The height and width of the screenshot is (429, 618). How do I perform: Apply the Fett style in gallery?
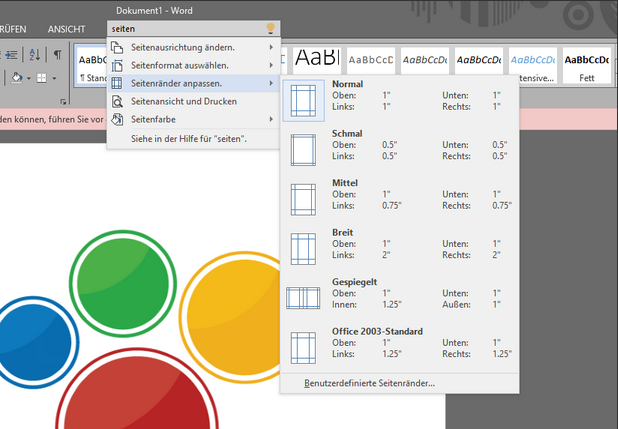point(586,65)
